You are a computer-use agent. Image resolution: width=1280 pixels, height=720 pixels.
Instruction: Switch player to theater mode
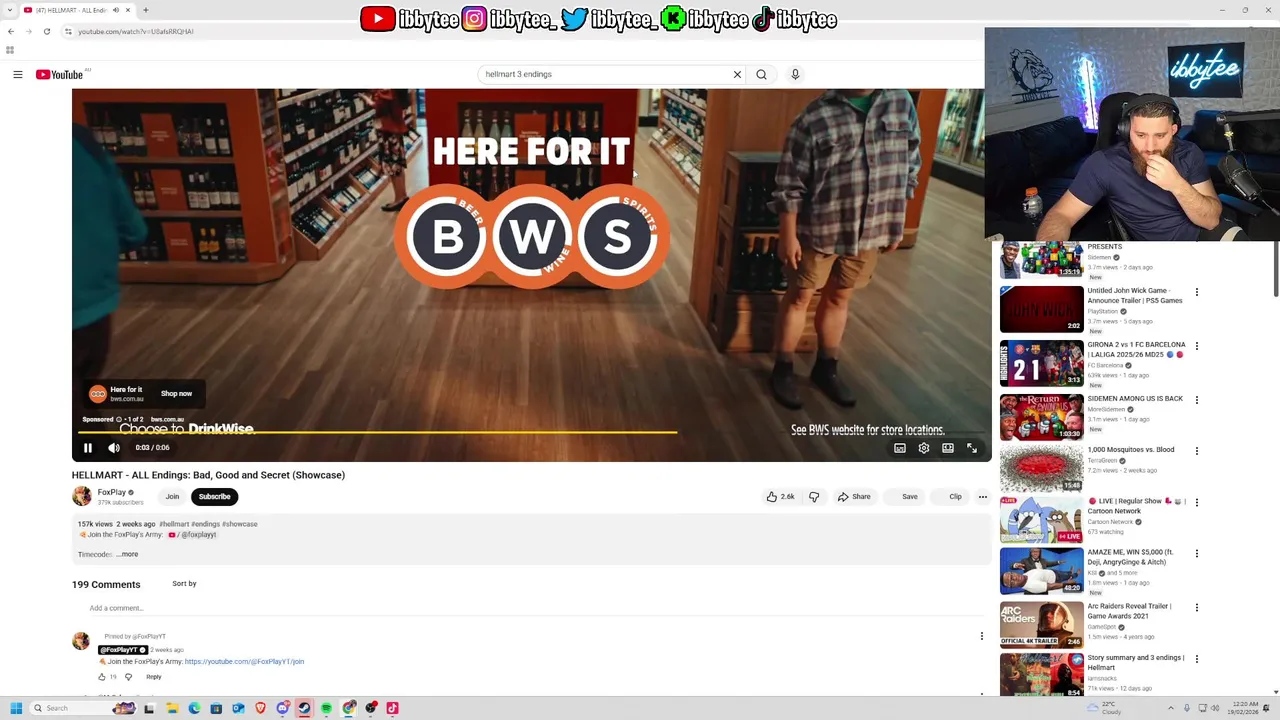click(948, 448)
